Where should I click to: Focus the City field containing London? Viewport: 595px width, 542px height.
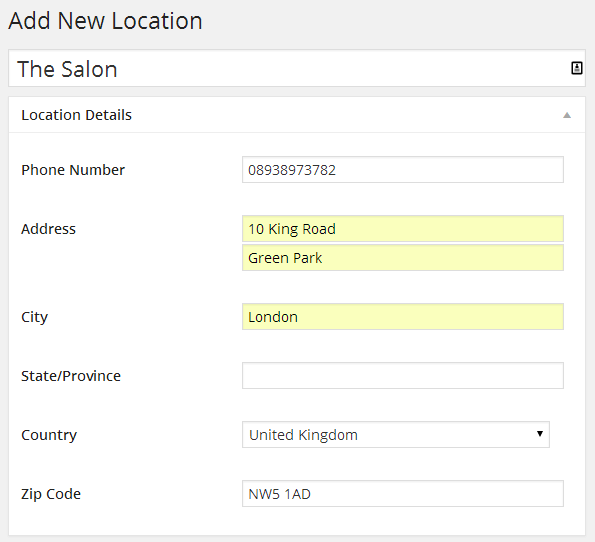pyautogui.click(x=403, y=317)
